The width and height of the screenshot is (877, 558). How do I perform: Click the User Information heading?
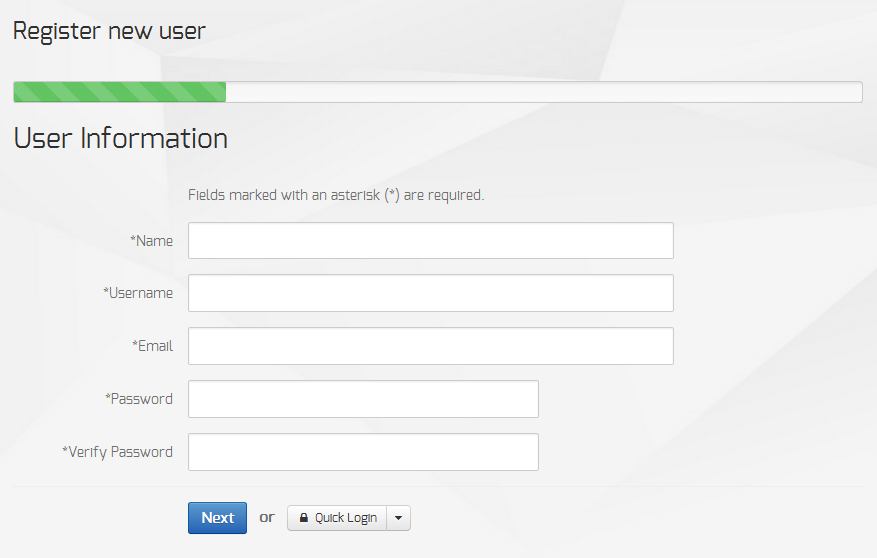click(x=121, y=138)
